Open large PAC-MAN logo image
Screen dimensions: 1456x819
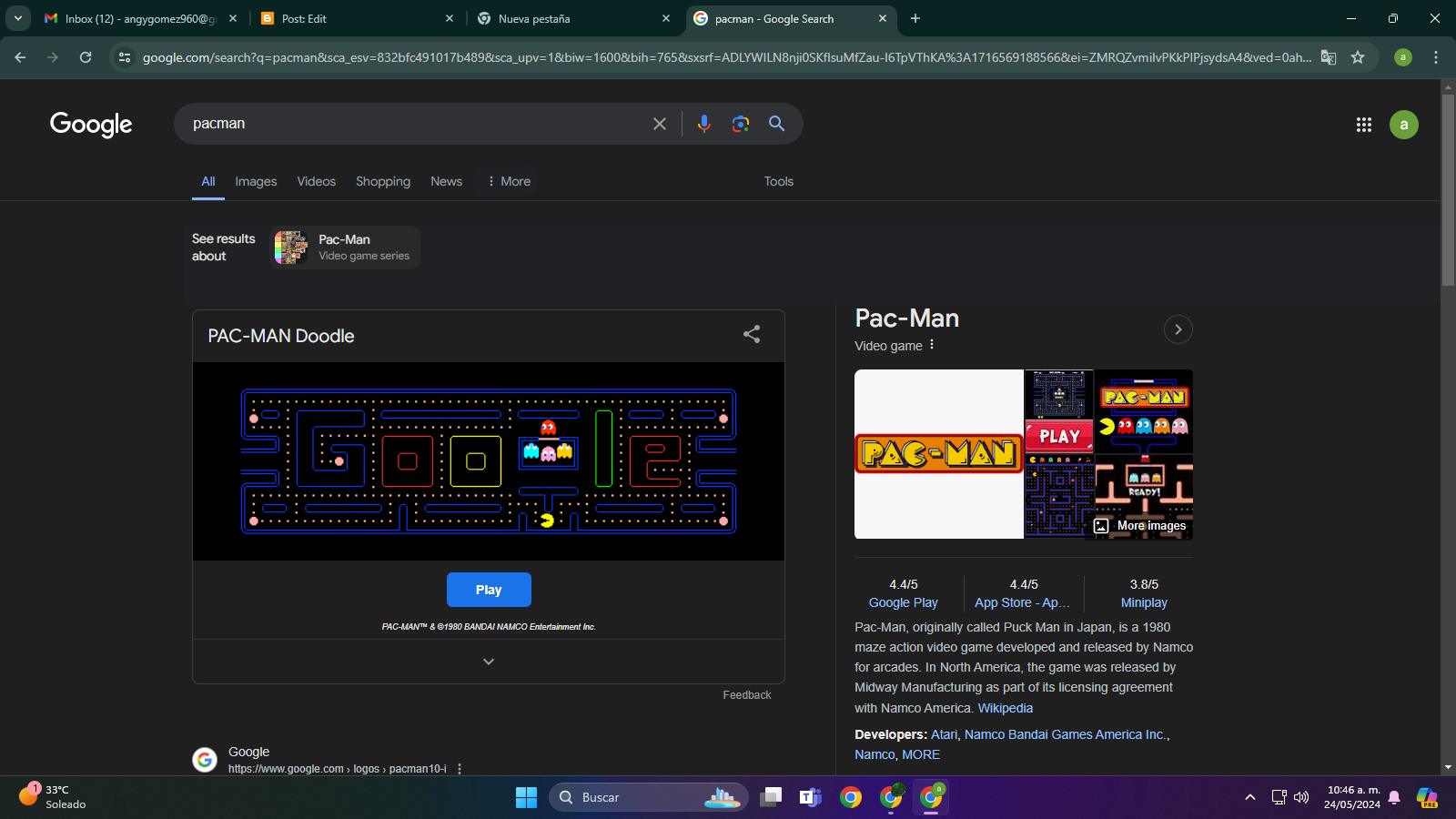939,454
